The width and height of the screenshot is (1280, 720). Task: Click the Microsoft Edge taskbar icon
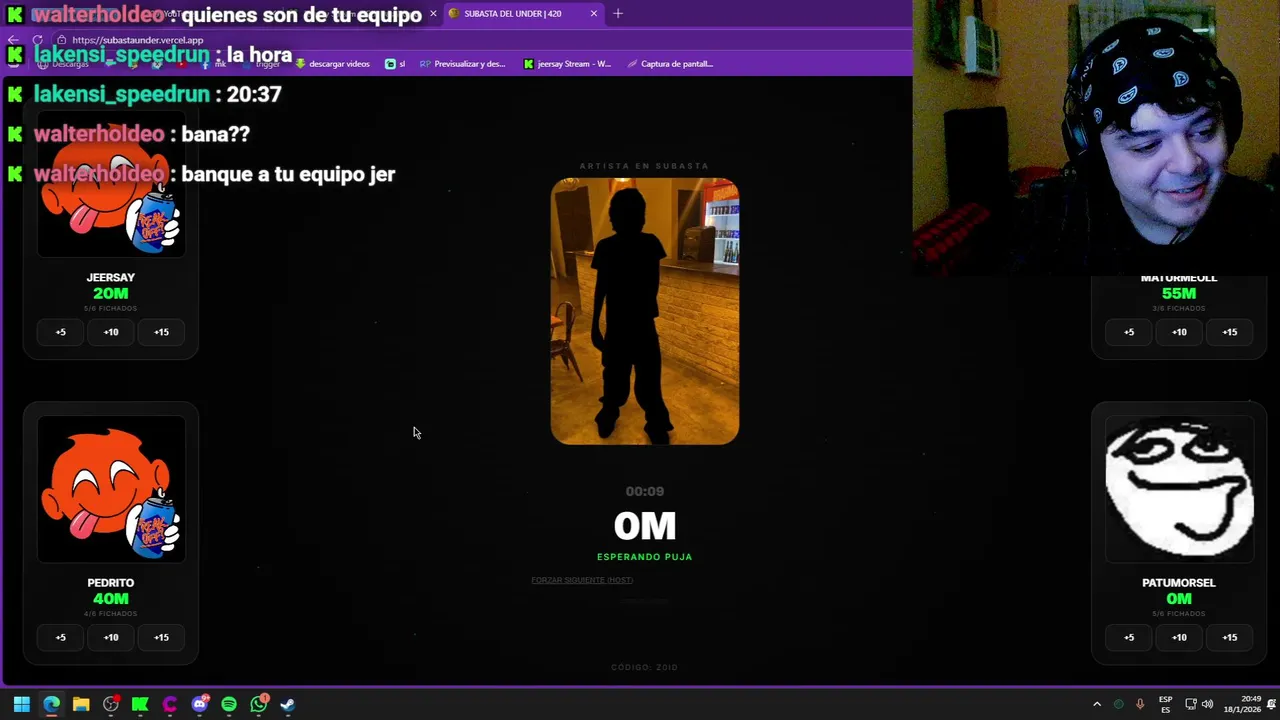click(51, 704)
